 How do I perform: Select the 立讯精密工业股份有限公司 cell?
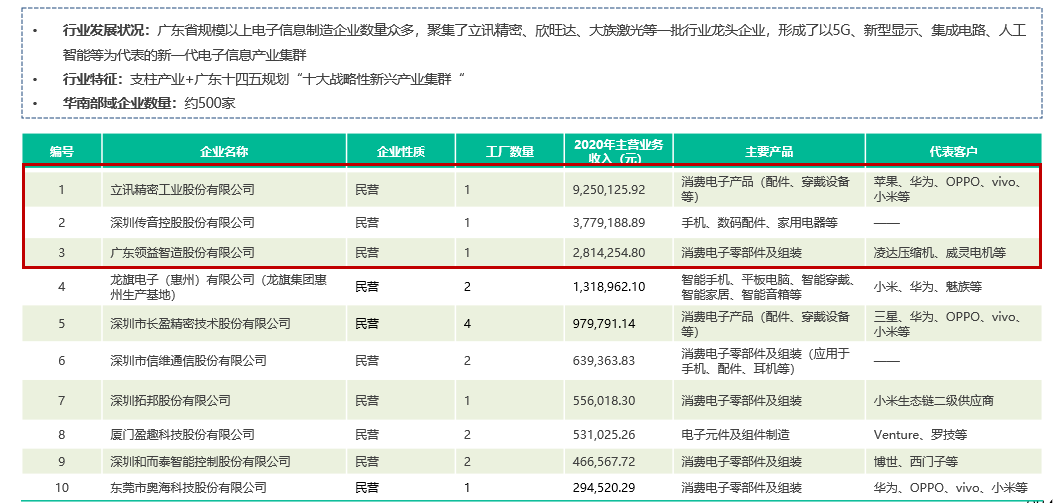tap(182, 189)
